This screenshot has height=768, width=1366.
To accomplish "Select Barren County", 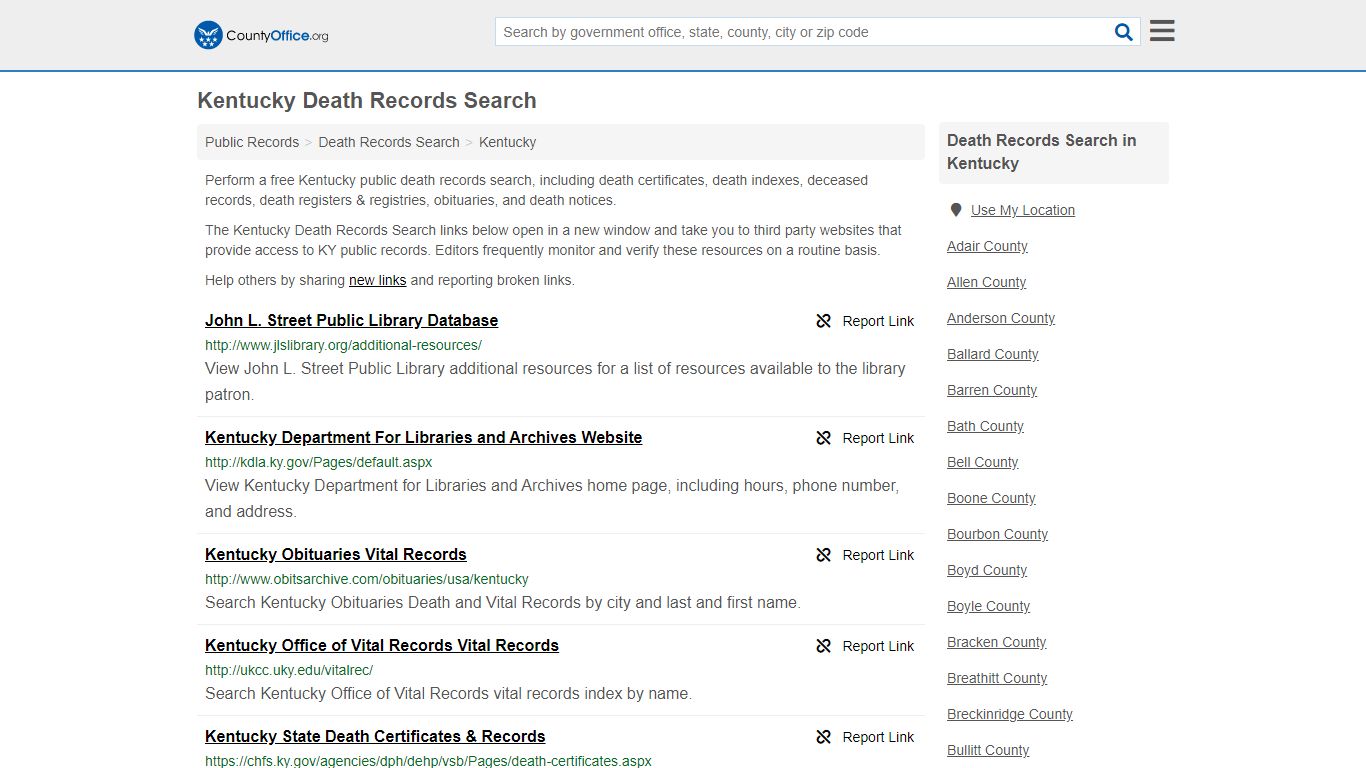I will click(x=992, y=390).
